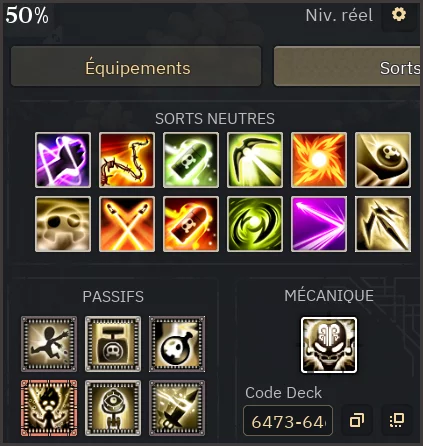Select the green skull bullet spell

pyautogui.click(x=191, y=160)
